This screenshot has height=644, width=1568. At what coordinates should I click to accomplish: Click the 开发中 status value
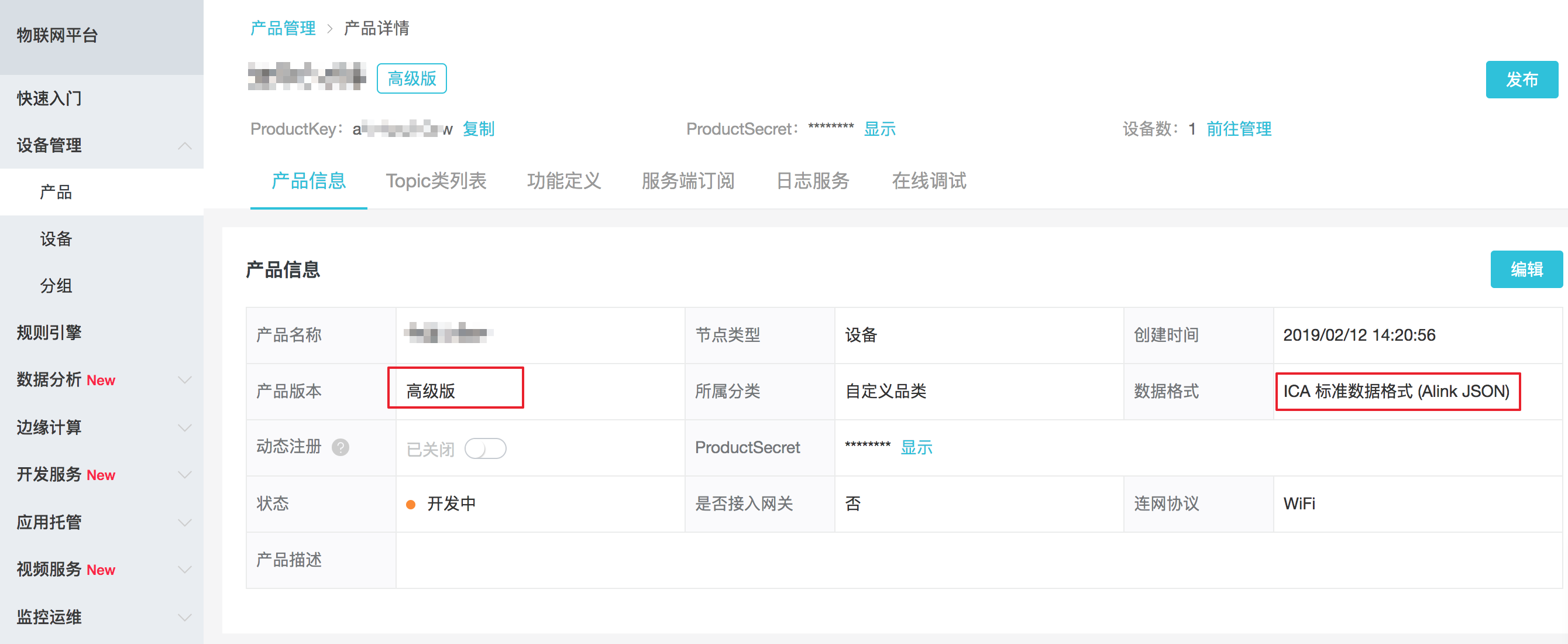click(451, 504)
